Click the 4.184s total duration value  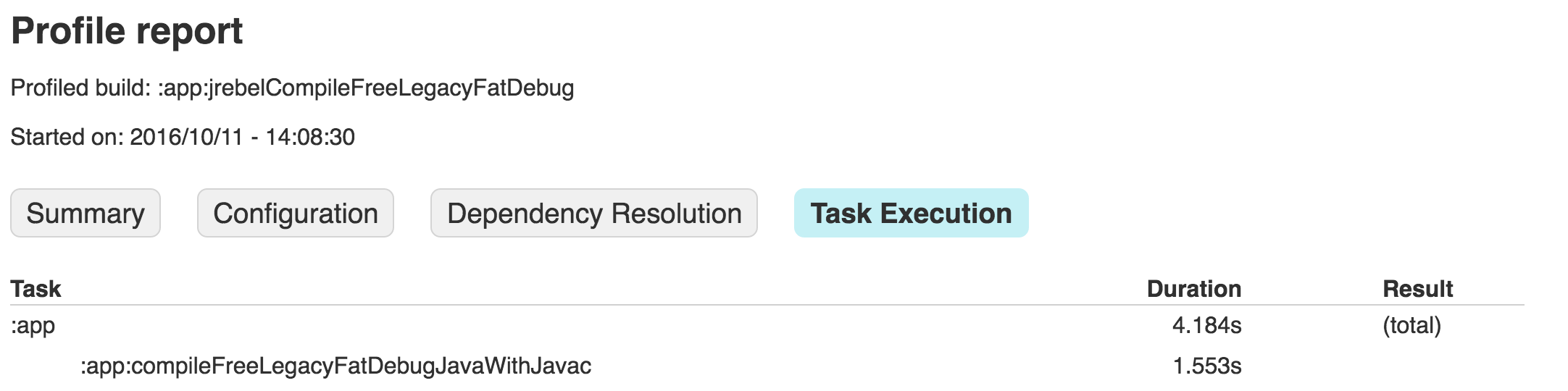[1206, 326]
